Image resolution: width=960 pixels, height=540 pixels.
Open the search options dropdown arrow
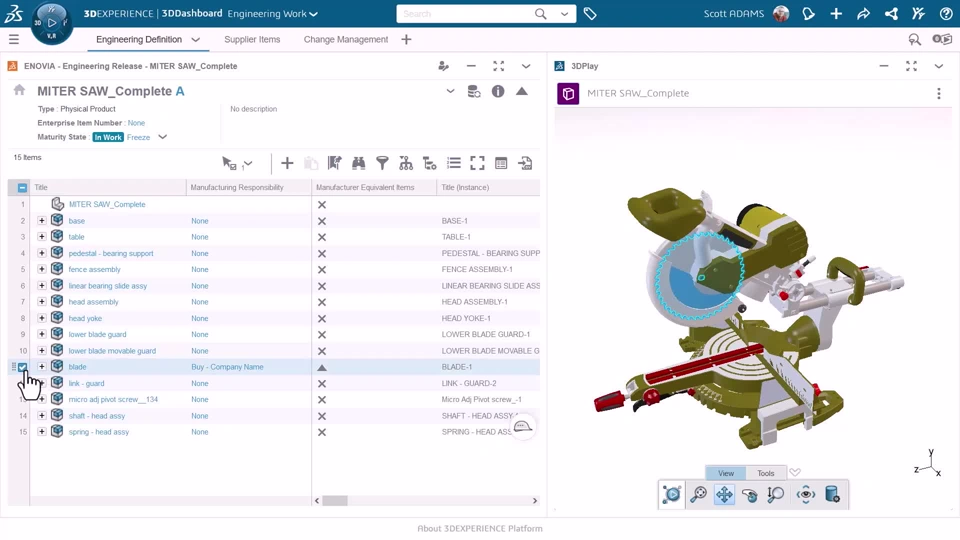[x=564, y=13]
